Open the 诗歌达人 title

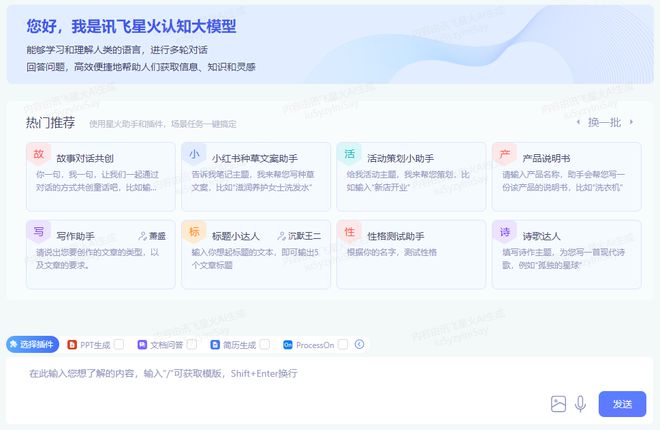[x=541, y=236]
